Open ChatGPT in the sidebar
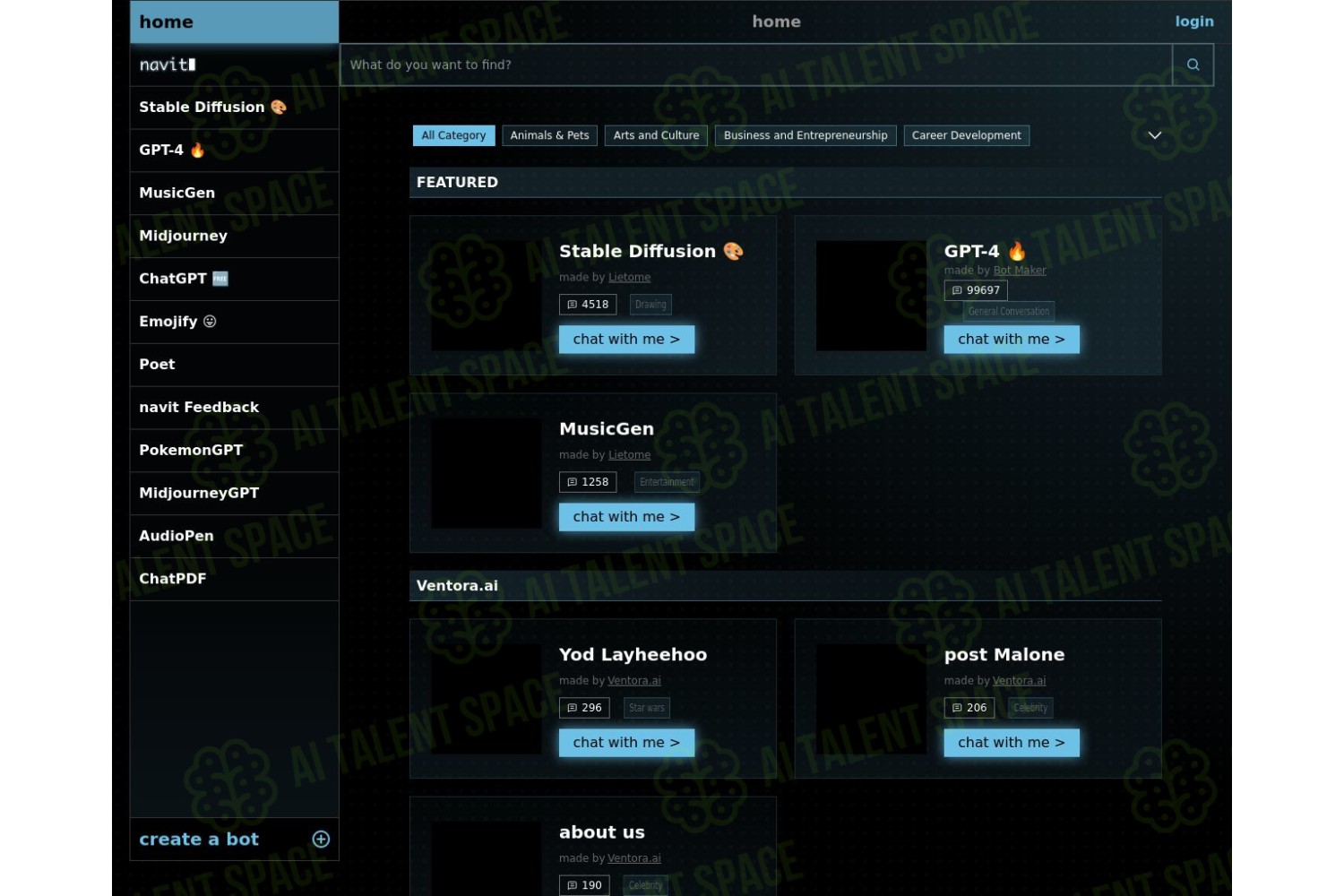This screenshot has height=896, width=1344. click(234, 279)
